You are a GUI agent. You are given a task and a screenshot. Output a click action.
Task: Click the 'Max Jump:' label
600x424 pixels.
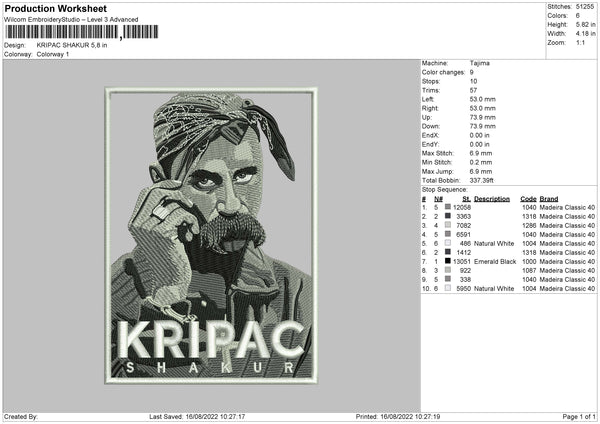[437, 171]
